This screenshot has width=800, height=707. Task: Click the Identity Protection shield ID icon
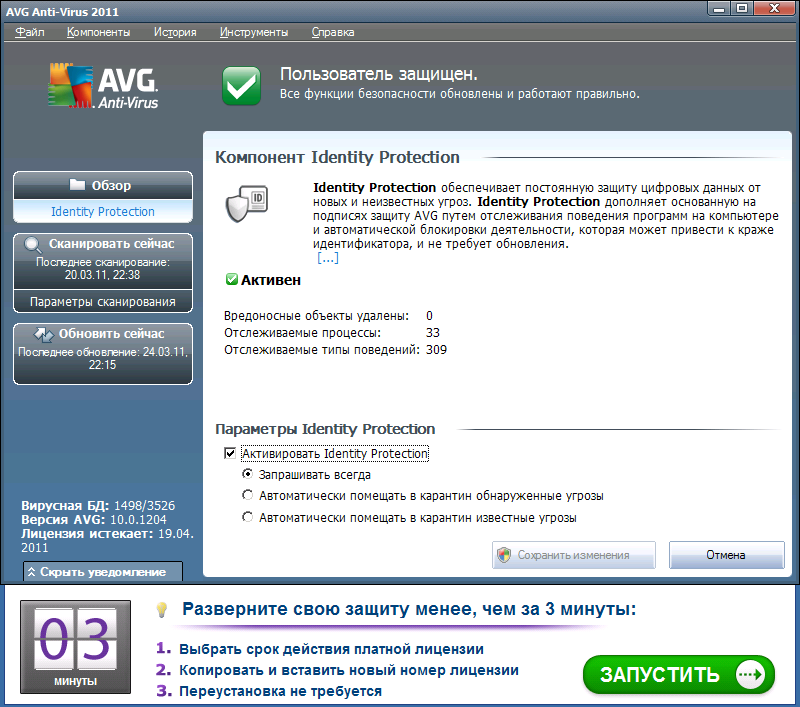[247, 204]
